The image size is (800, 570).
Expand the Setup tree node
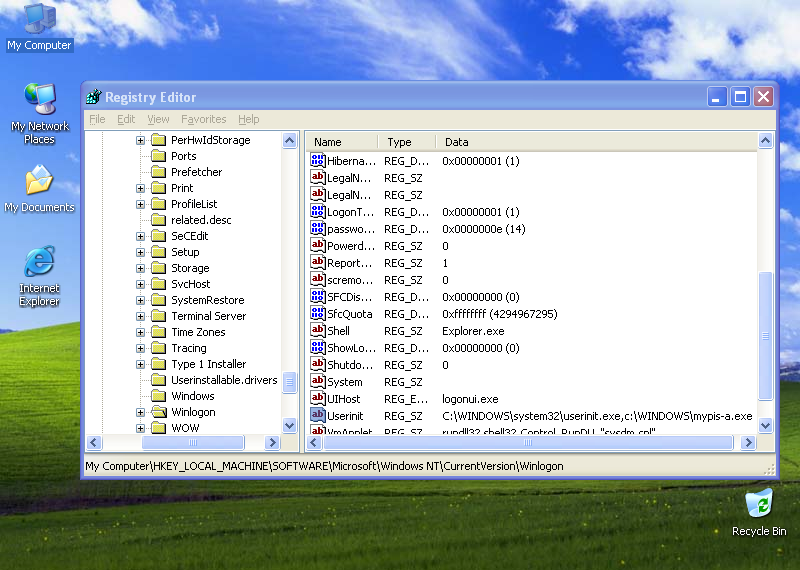140,252
